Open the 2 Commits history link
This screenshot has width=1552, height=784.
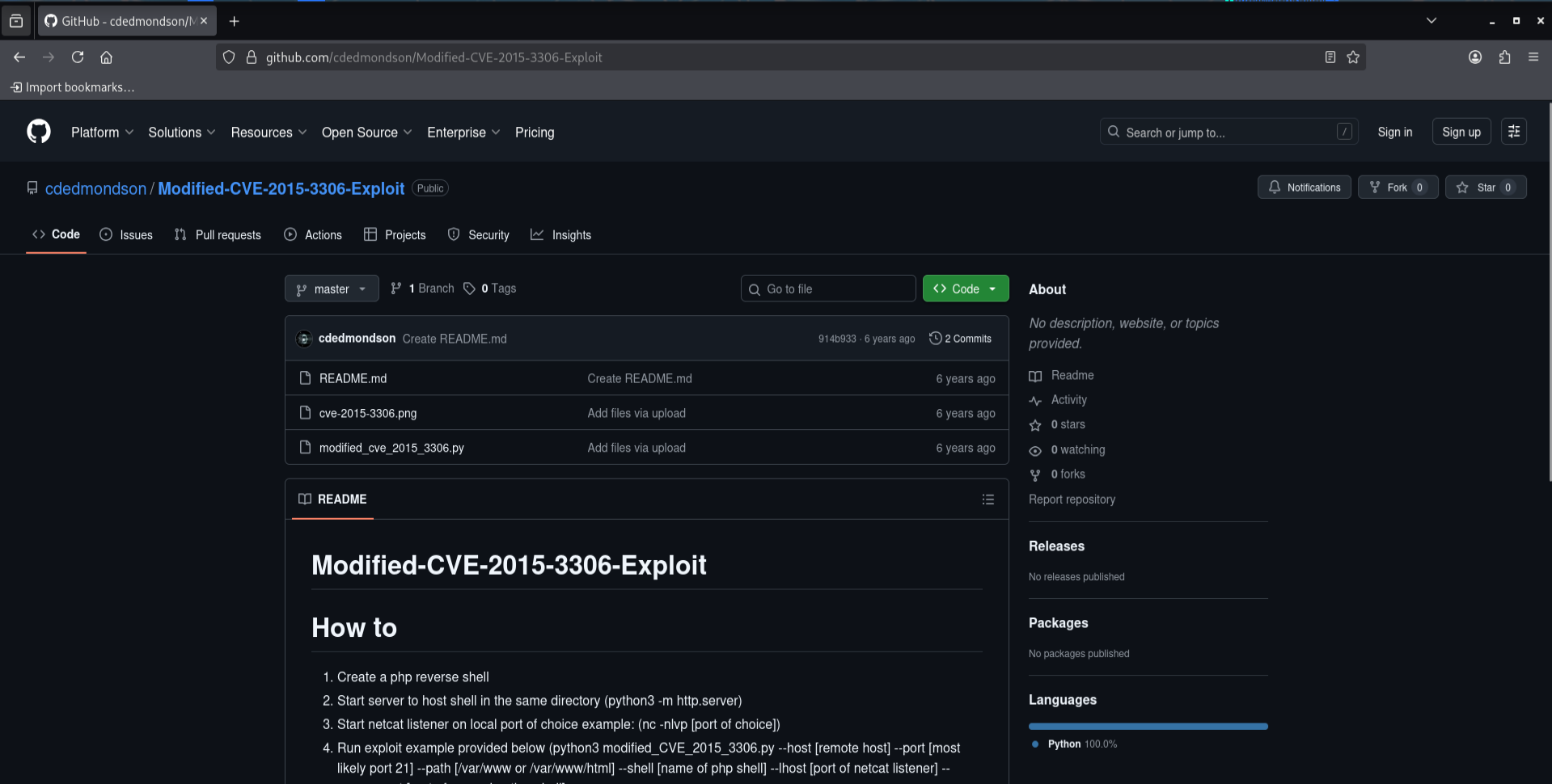click(x=960, y=339)
